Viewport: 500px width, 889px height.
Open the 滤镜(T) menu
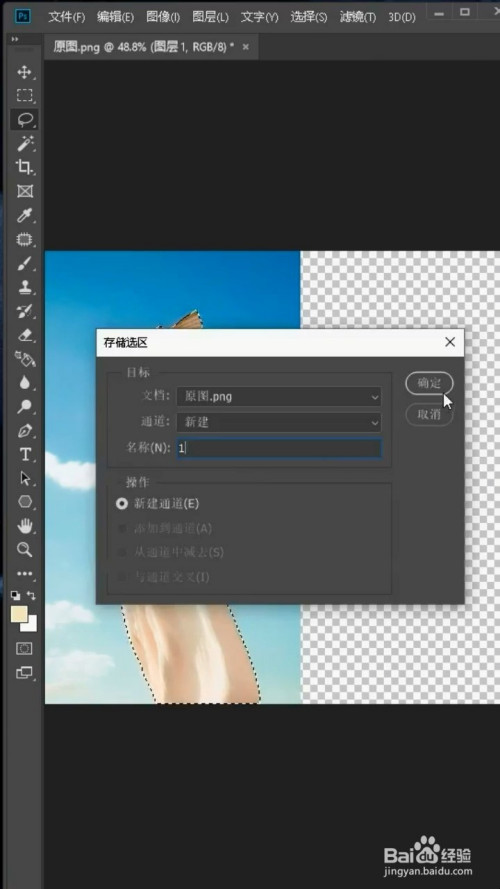358,17
